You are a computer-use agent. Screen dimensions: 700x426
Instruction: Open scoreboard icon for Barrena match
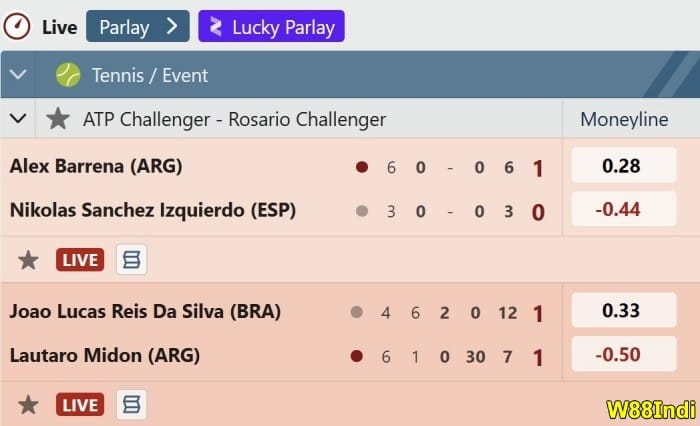pos(131,260)
